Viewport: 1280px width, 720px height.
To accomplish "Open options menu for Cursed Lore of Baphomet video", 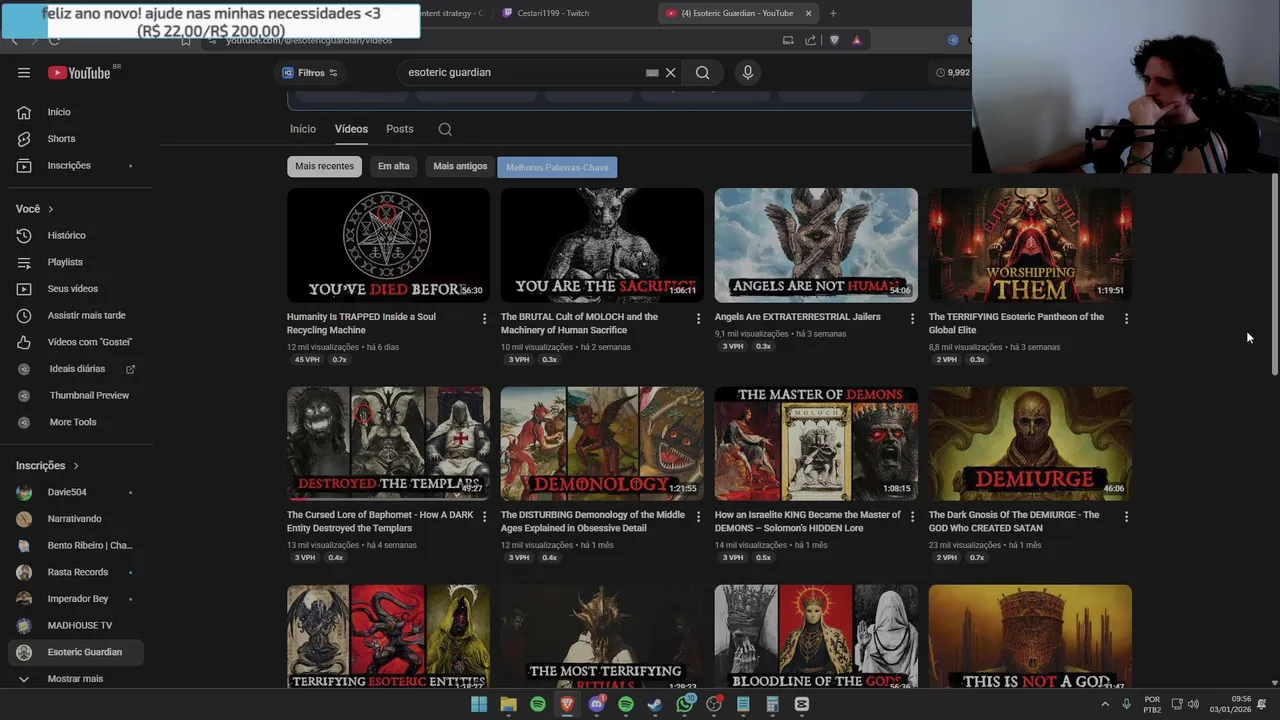I will click(x=484, y=516).
